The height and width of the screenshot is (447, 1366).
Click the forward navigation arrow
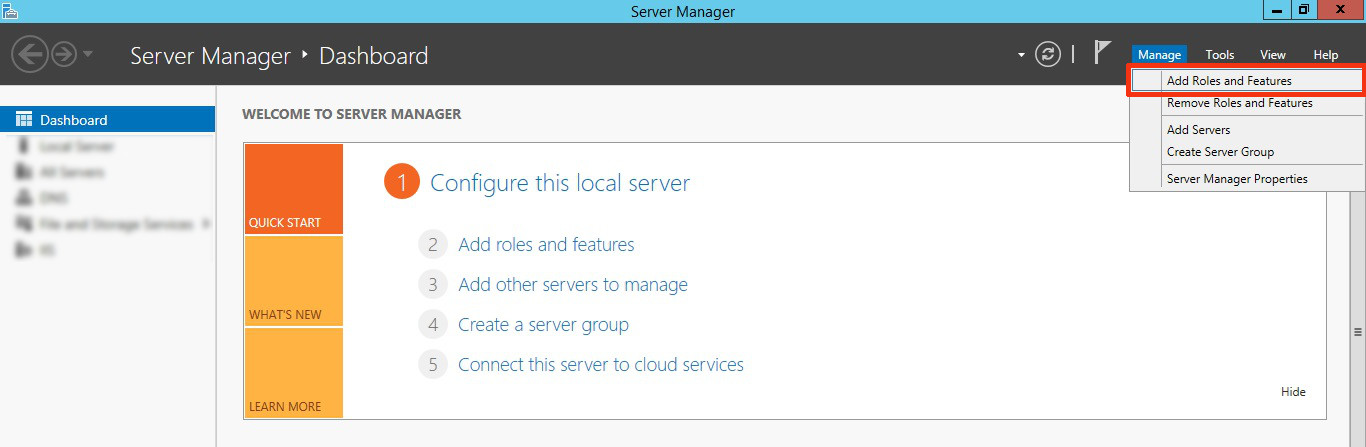pyautogui.click(x=63, y=55)
